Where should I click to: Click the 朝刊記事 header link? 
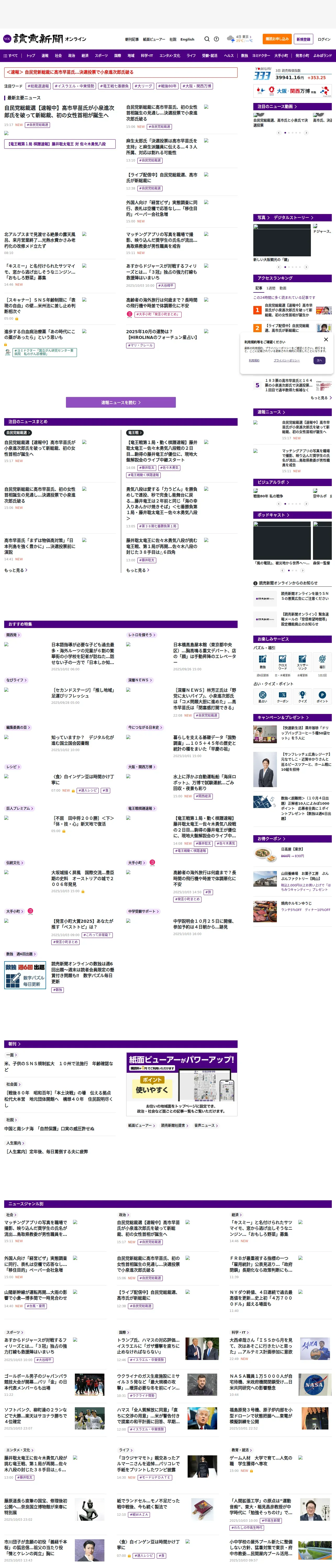(x=132, y=39)
